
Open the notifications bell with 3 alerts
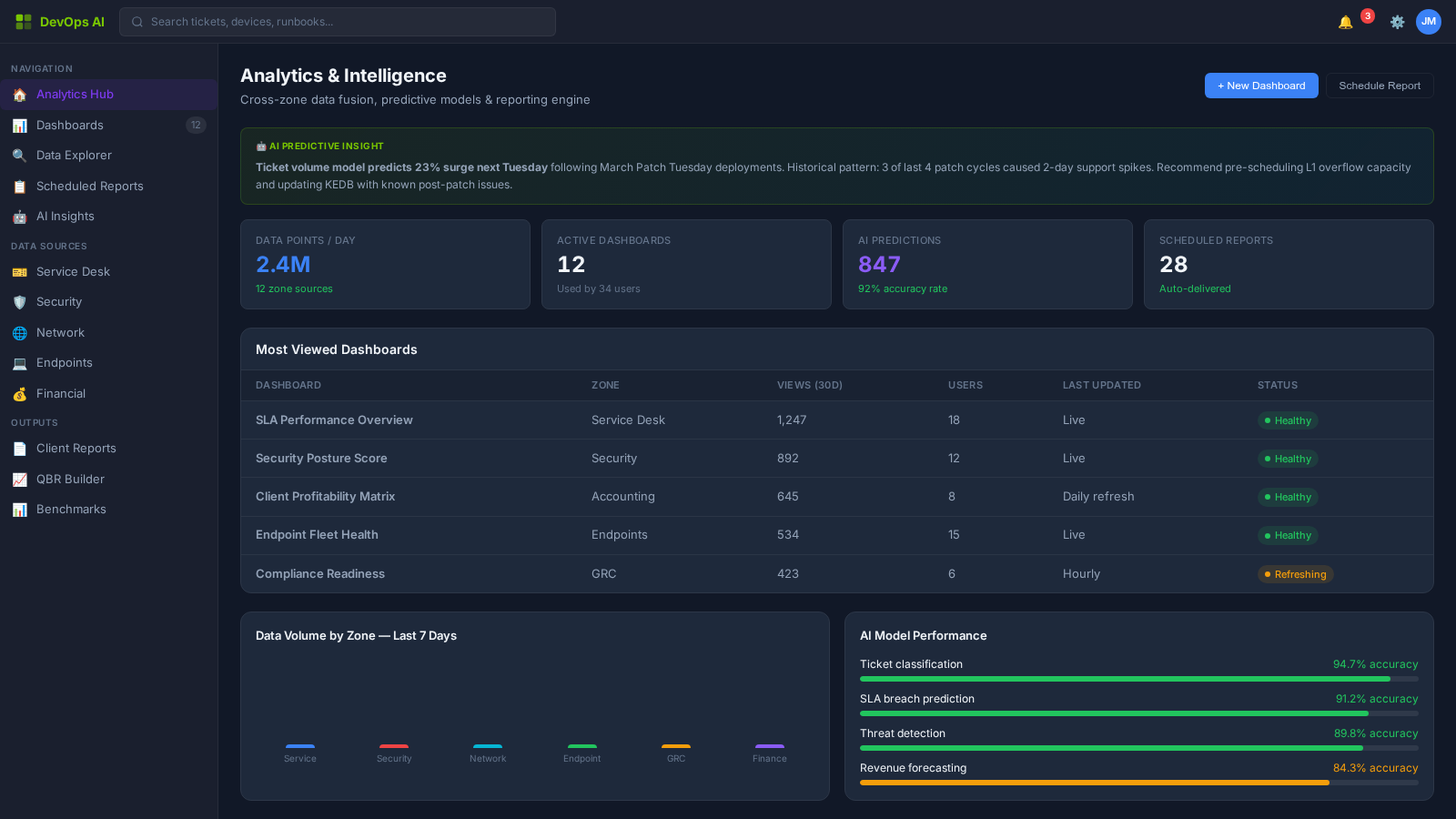pyautogui.click(x=1345, y=22)
